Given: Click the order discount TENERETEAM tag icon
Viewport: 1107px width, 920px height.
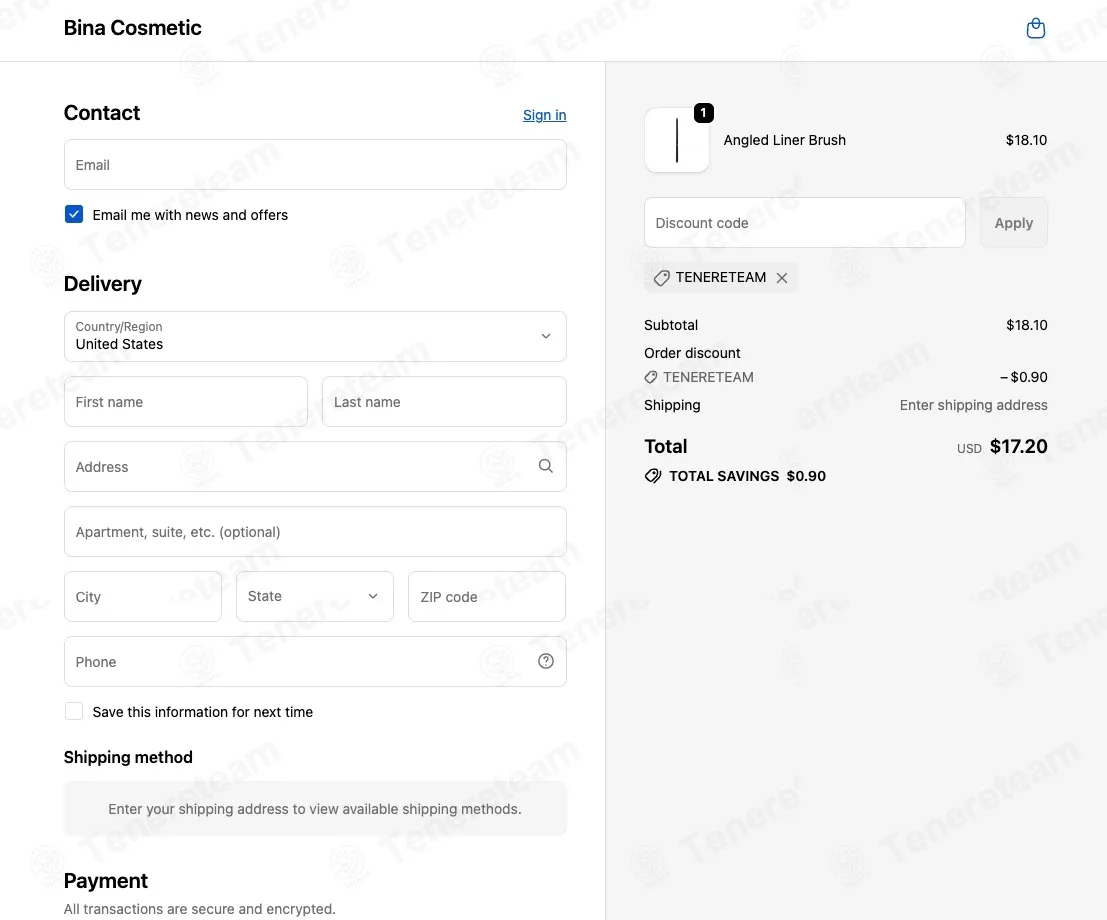Looking at the screenshot, I should point(651,378).
